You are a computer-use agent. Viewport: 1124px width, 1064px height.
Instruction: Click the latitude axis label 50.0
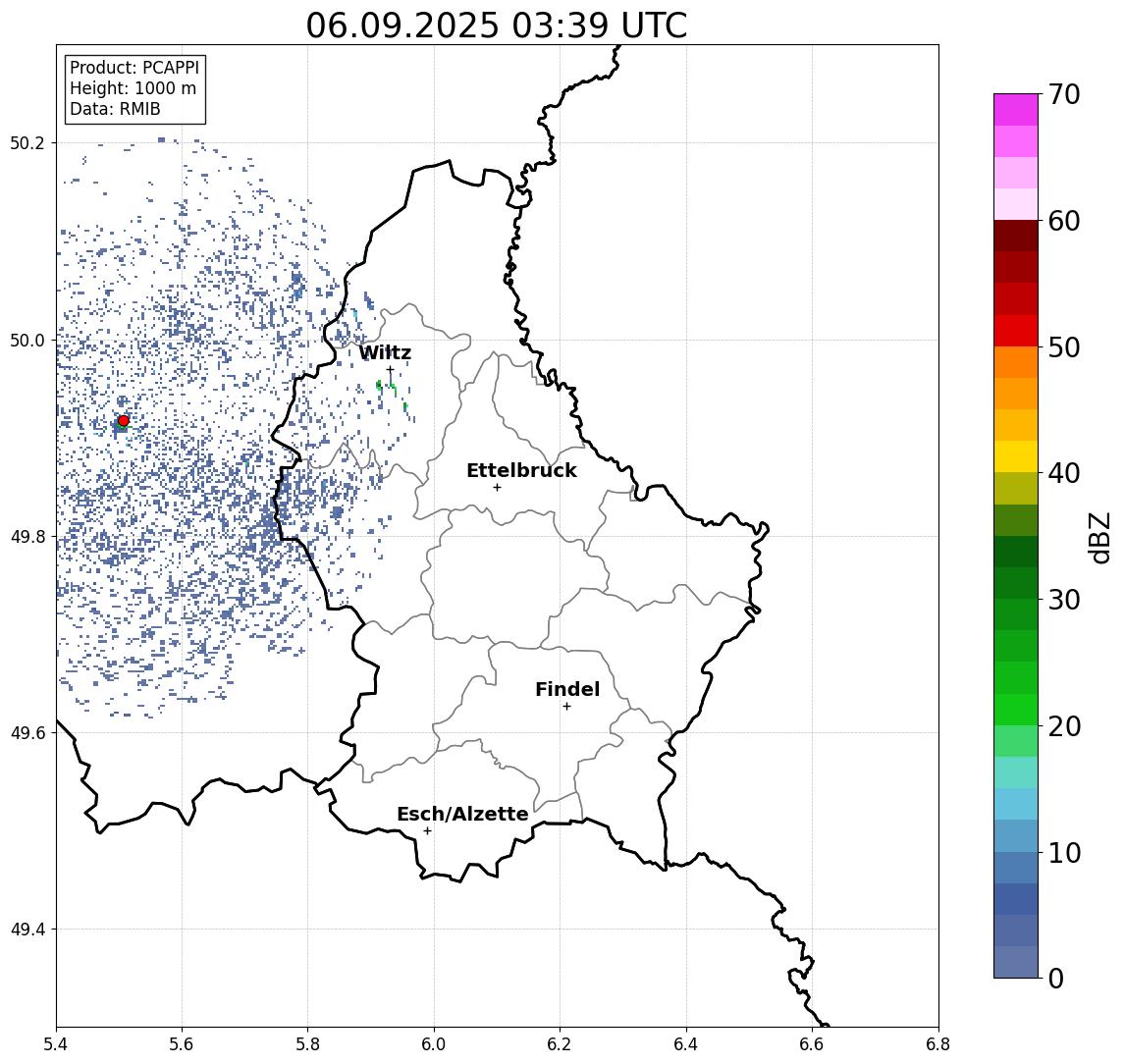click(x=27, y=340)
